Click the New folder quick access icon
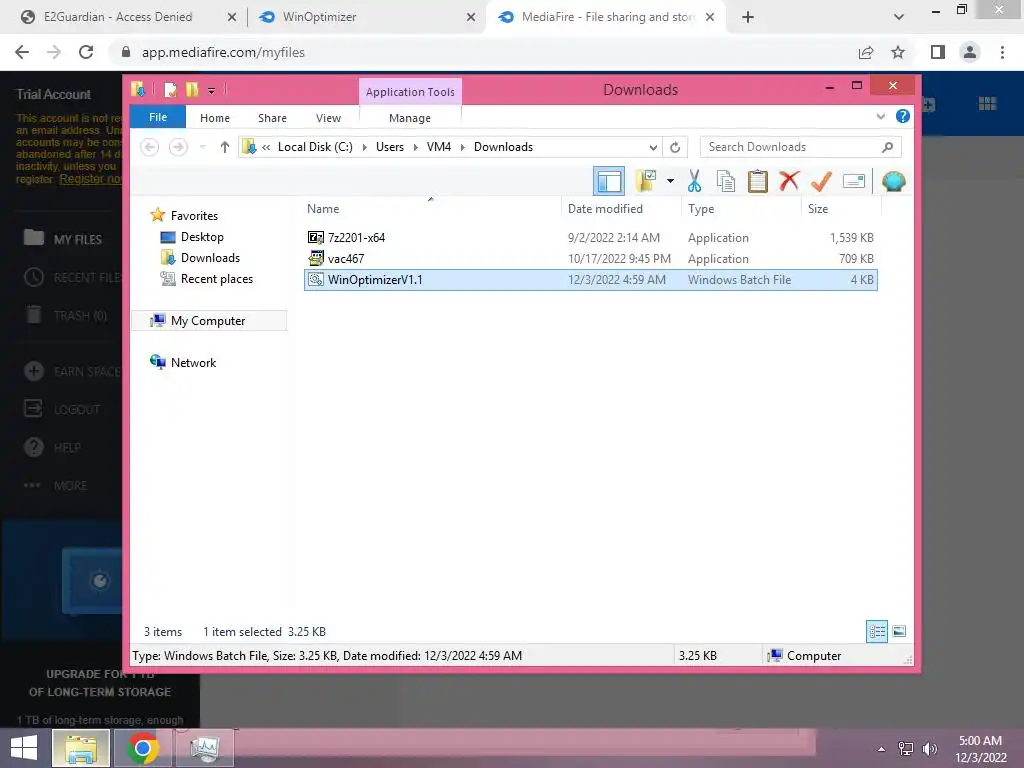Screen dimensions: 1024x768 coord(192,89)
